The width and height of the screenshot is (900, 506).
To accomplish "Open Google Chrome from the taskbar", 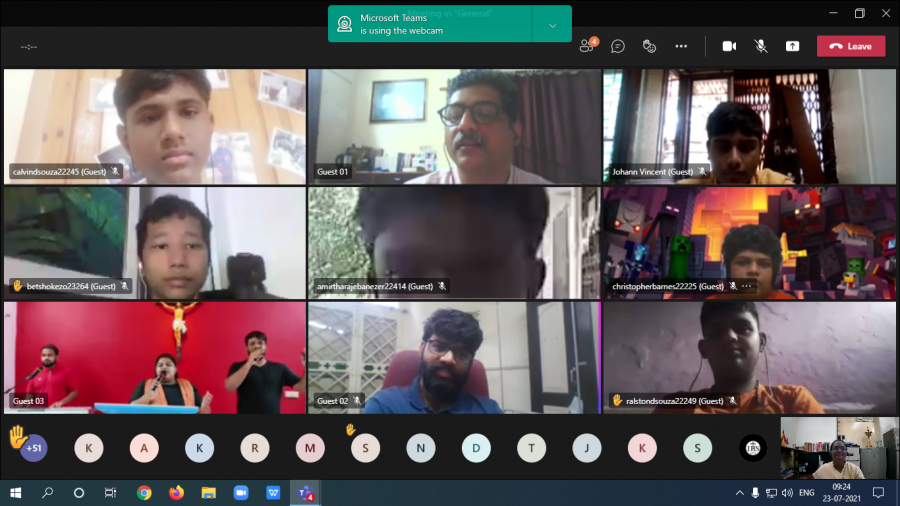I will click(x=144, y=493).
